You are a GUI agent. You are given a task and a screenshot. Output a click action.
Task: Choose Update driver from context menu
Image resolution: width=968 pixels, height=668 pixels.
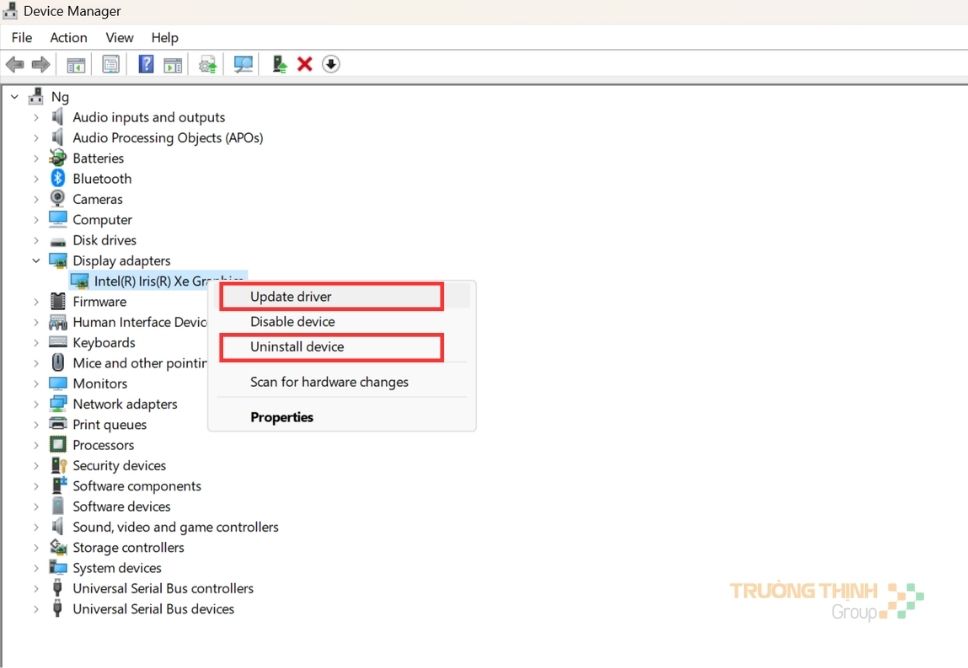click(291, 297)
